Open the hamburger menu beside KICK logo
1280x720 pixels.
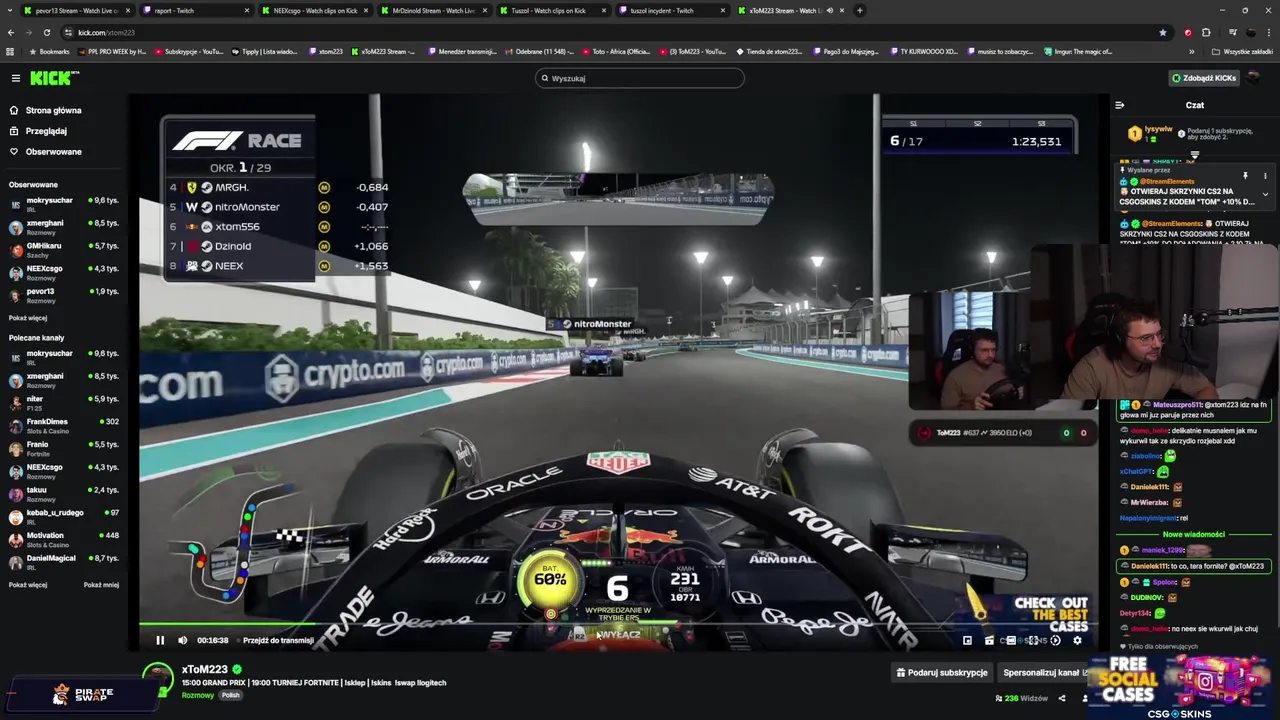[15, 78]
